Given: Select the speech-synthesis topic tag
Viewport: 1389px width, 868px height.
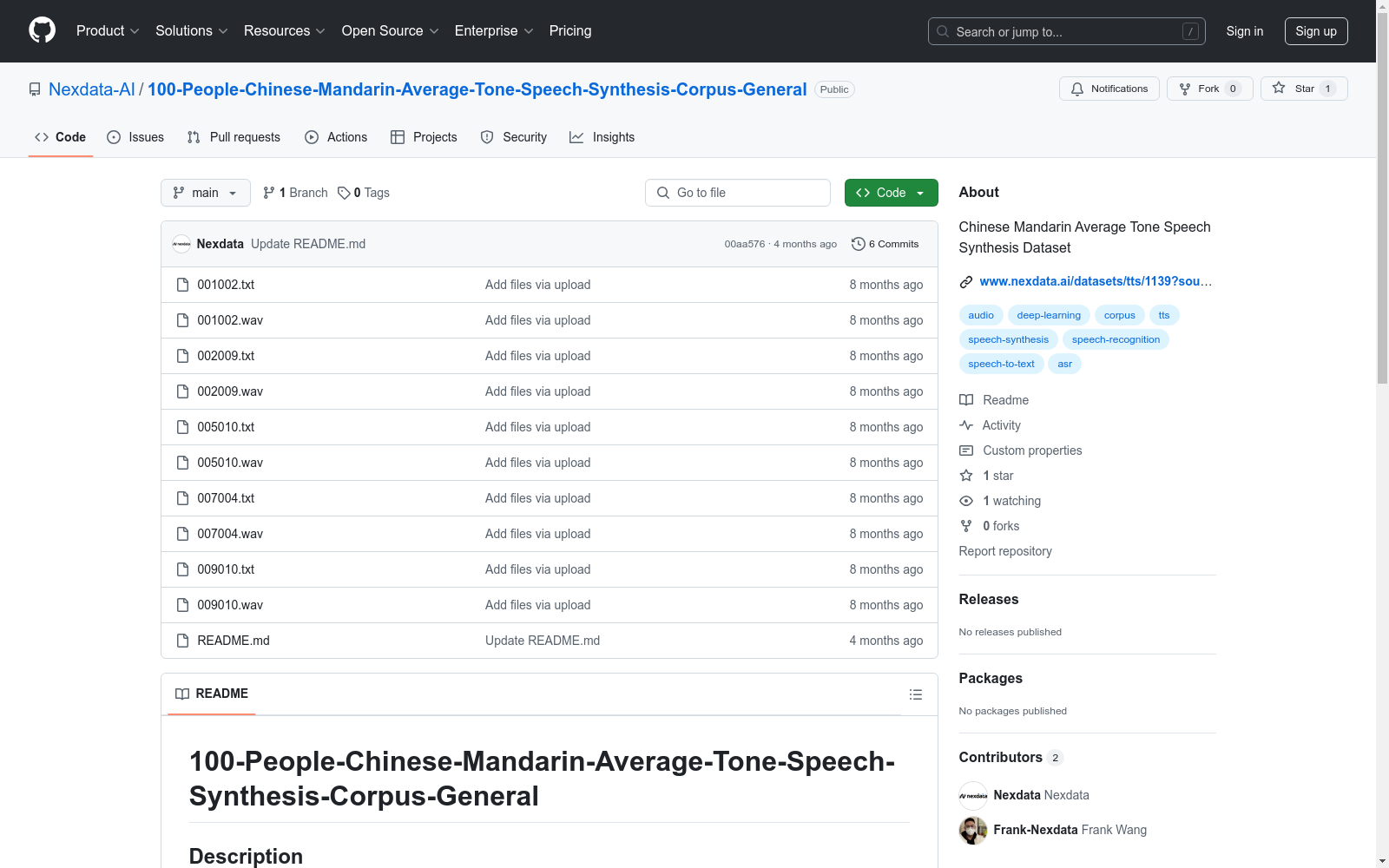Looking at the screenshot, I should pyautogui.click(x=1009, y=339).
